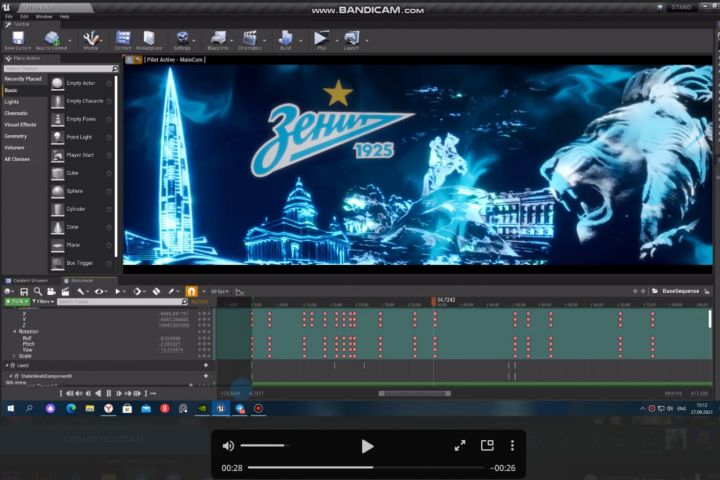Screen dimensions: 720x480
Task: Collapse the Rotation track group
Action: pos(14,331)
